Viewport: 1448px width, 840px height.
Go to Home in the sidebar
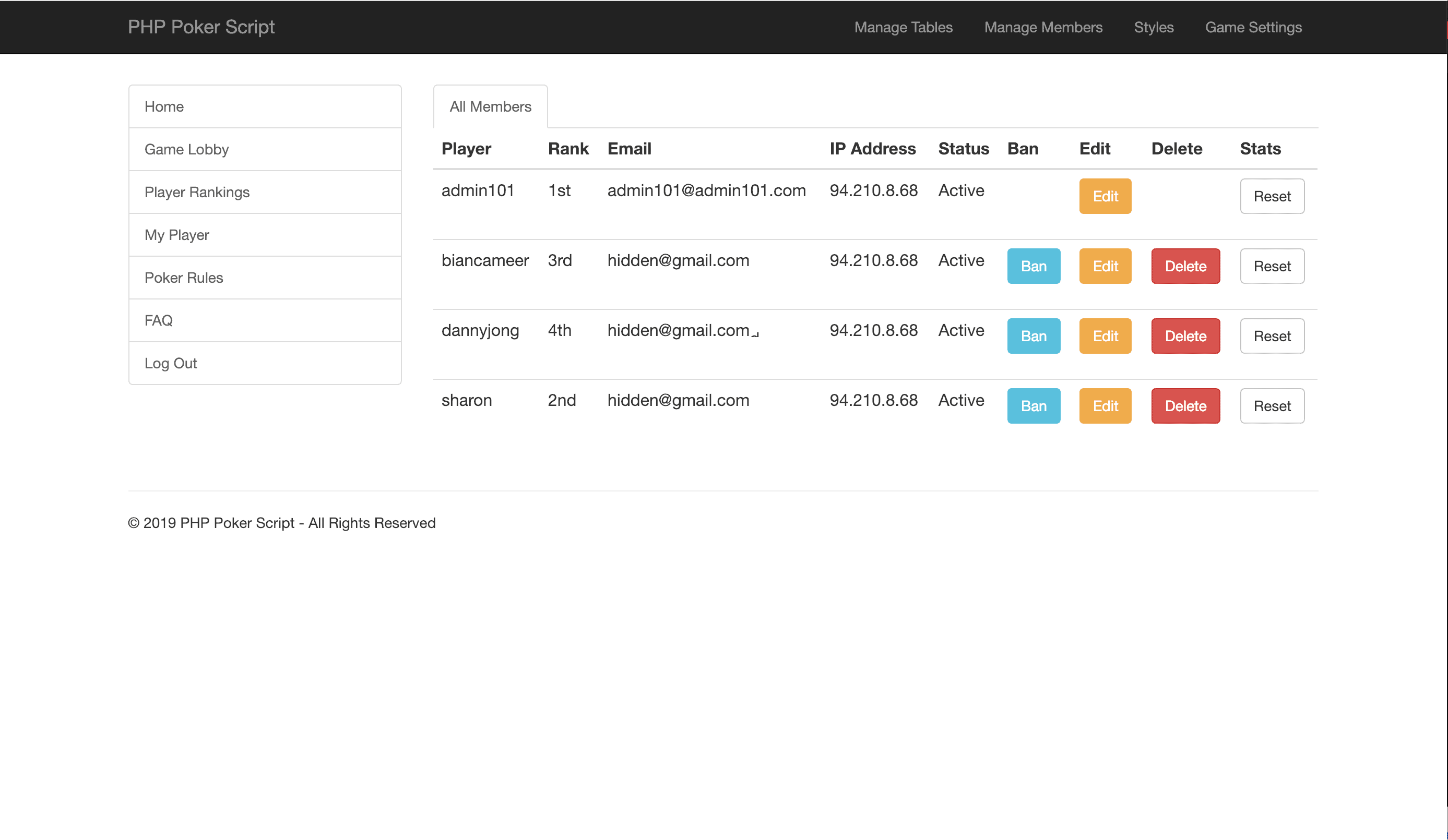coord(265,106)
